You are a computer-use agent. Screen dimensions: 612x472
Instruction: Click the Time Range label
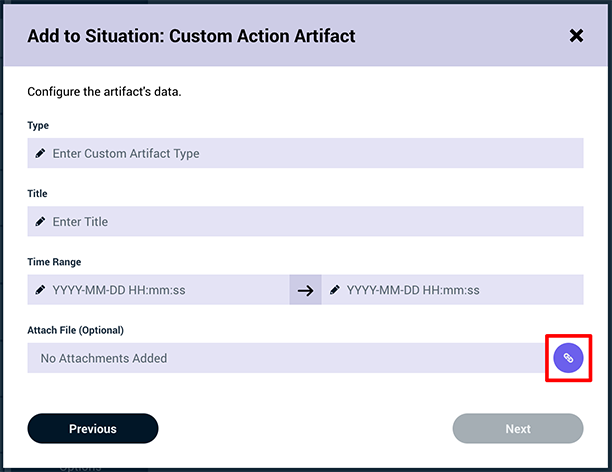coord(54,262)
